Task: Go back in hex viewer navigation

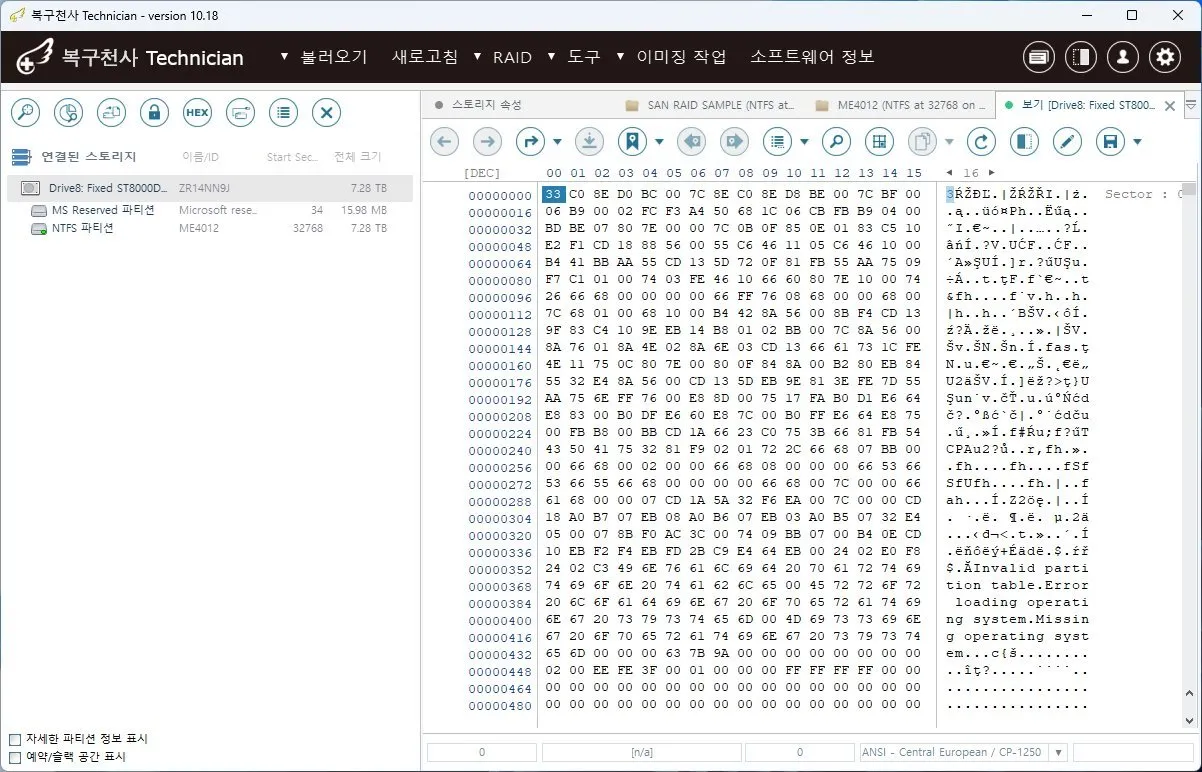Action: 445,142
